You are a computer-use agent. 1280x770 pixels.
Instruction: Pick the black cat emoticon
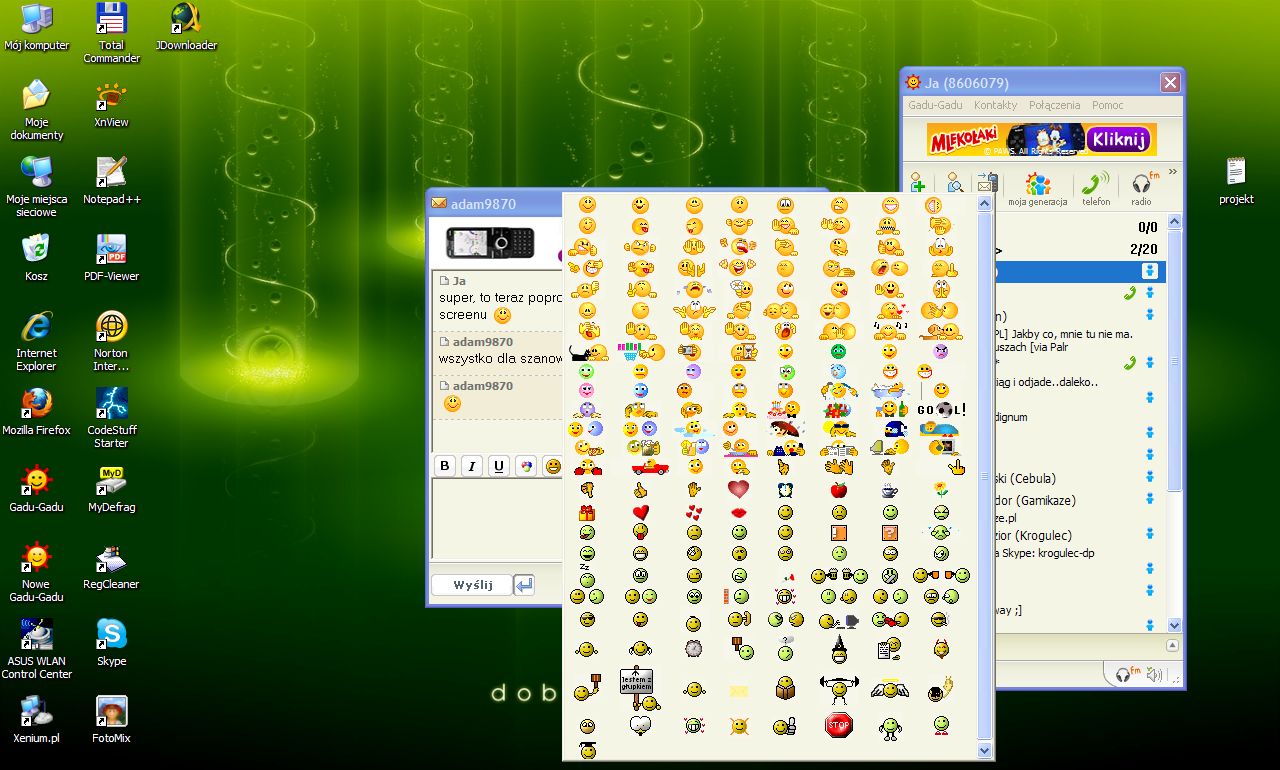click(x=588, y=352)
